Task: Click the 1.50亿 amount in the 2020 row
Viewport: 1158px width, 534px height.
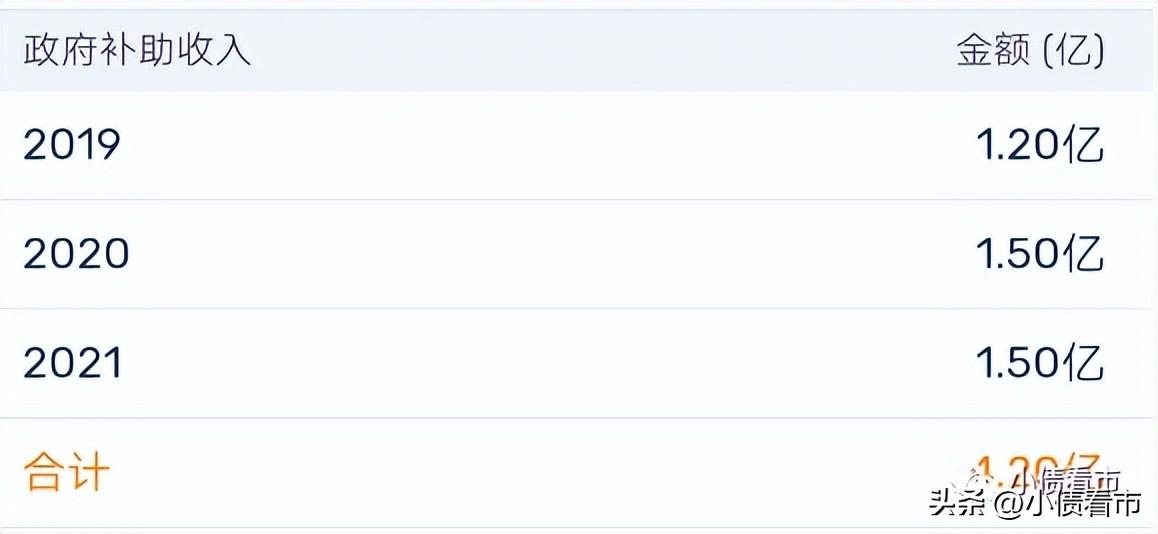Action: (1040, 254)
